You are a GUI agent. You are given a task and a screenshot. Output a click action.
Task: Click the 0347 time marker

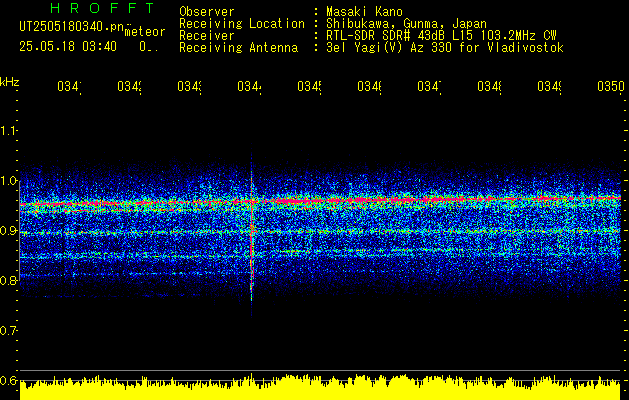click(430, 86)
